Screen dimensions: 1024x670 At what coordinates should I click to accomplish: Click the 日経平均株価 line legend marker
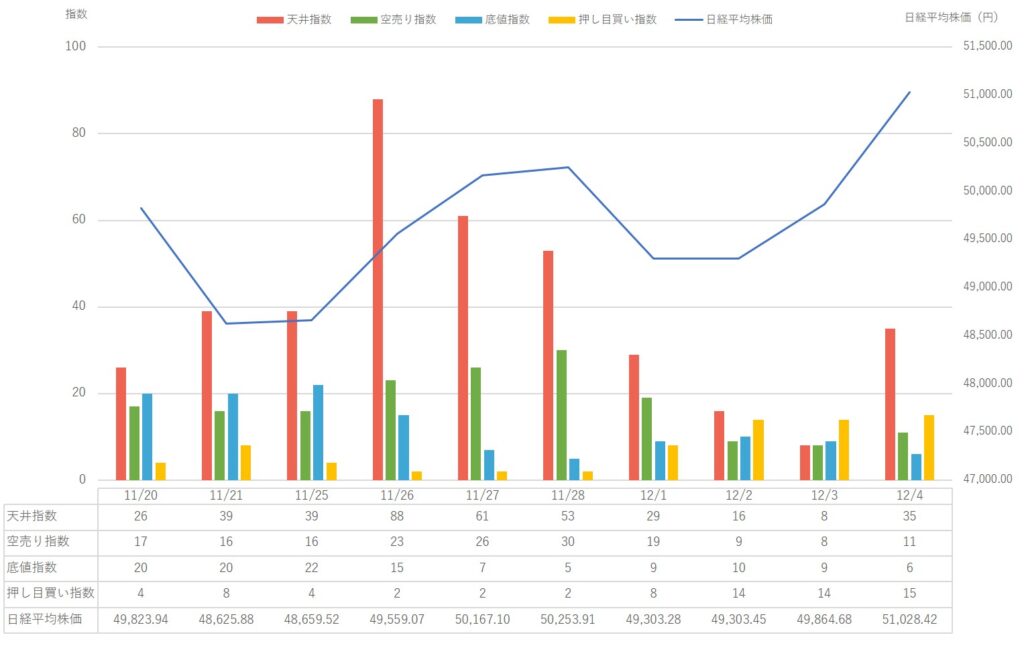pyautogui.click(x=688, y=19)
